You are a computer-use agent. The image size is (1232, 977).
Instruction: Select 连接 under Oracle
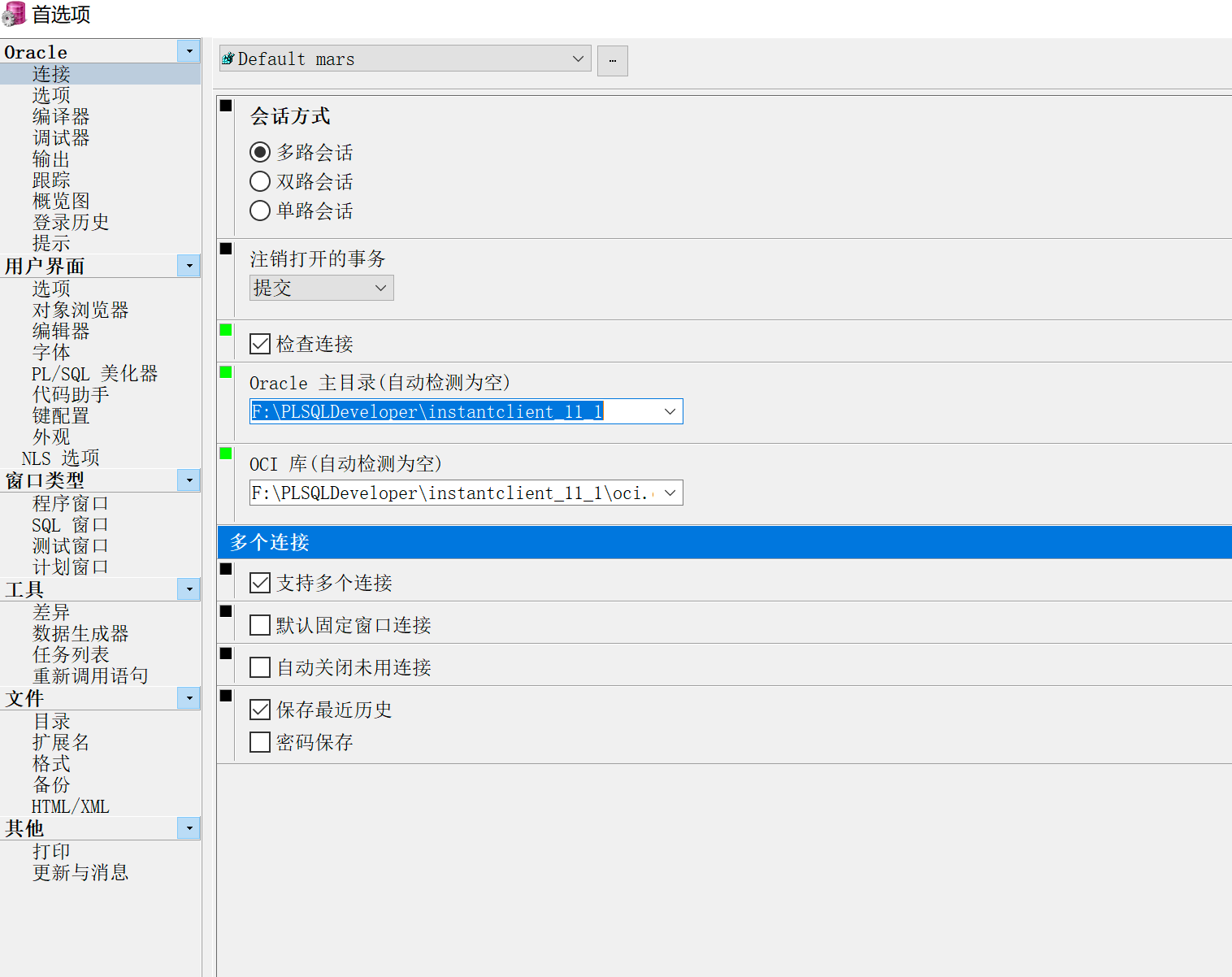[51, 74]
